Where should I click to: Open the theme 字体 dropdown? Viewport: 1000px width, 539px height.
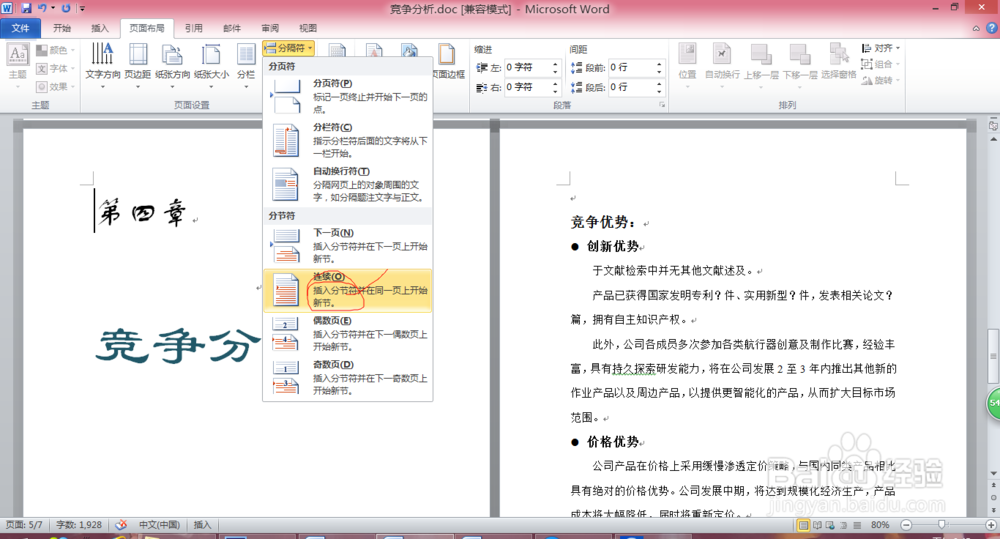55,68
